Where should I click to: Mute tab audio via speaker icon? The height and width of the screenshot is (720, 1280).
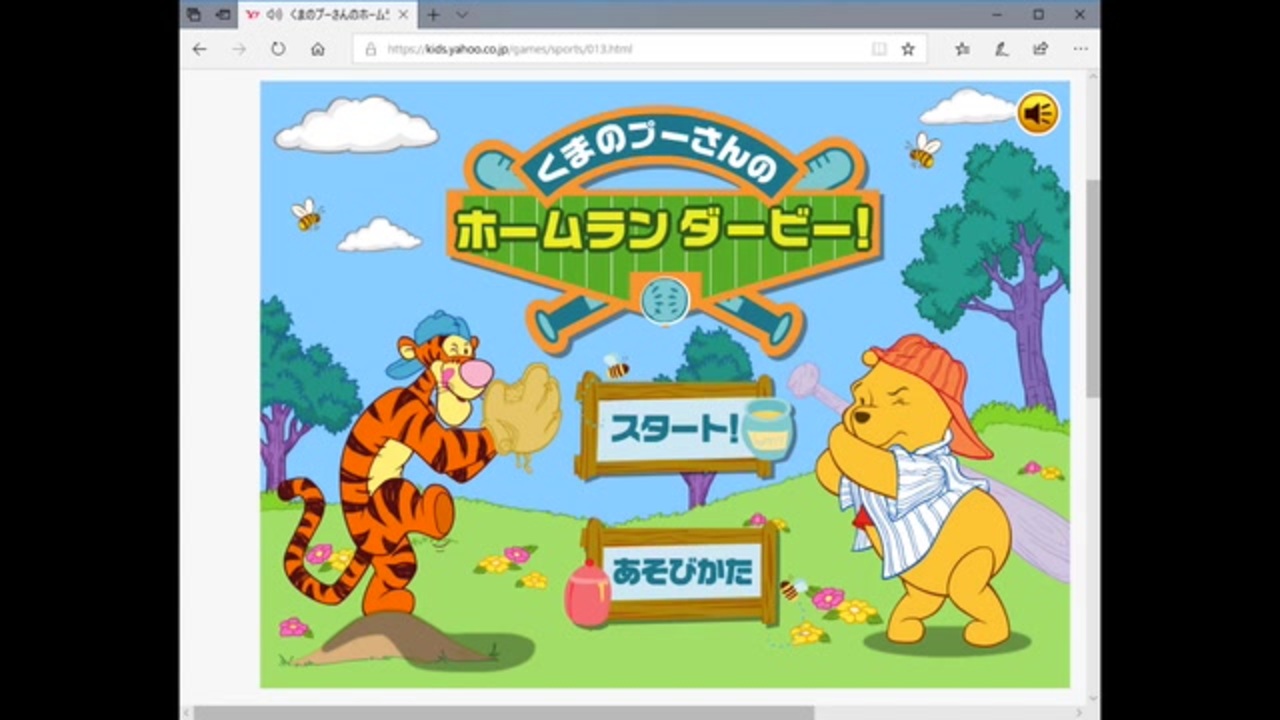[x=274, y=15]
